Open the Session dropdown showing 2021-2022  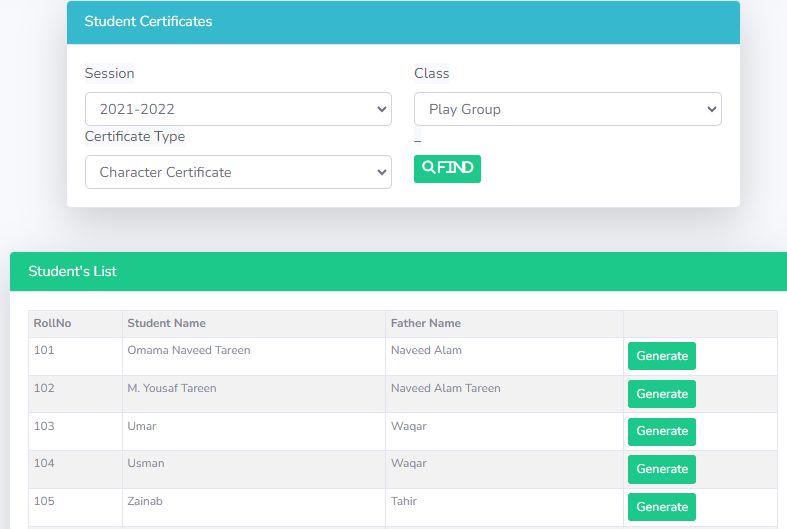point(237,109)
